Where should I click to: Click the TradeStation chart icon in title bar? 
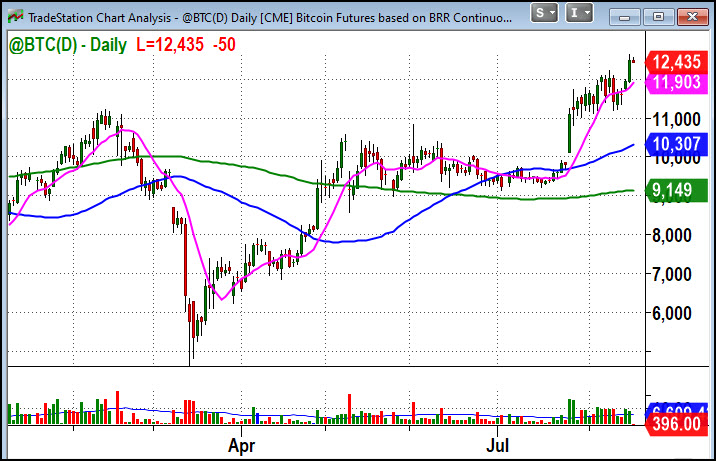tap(15, 17)
